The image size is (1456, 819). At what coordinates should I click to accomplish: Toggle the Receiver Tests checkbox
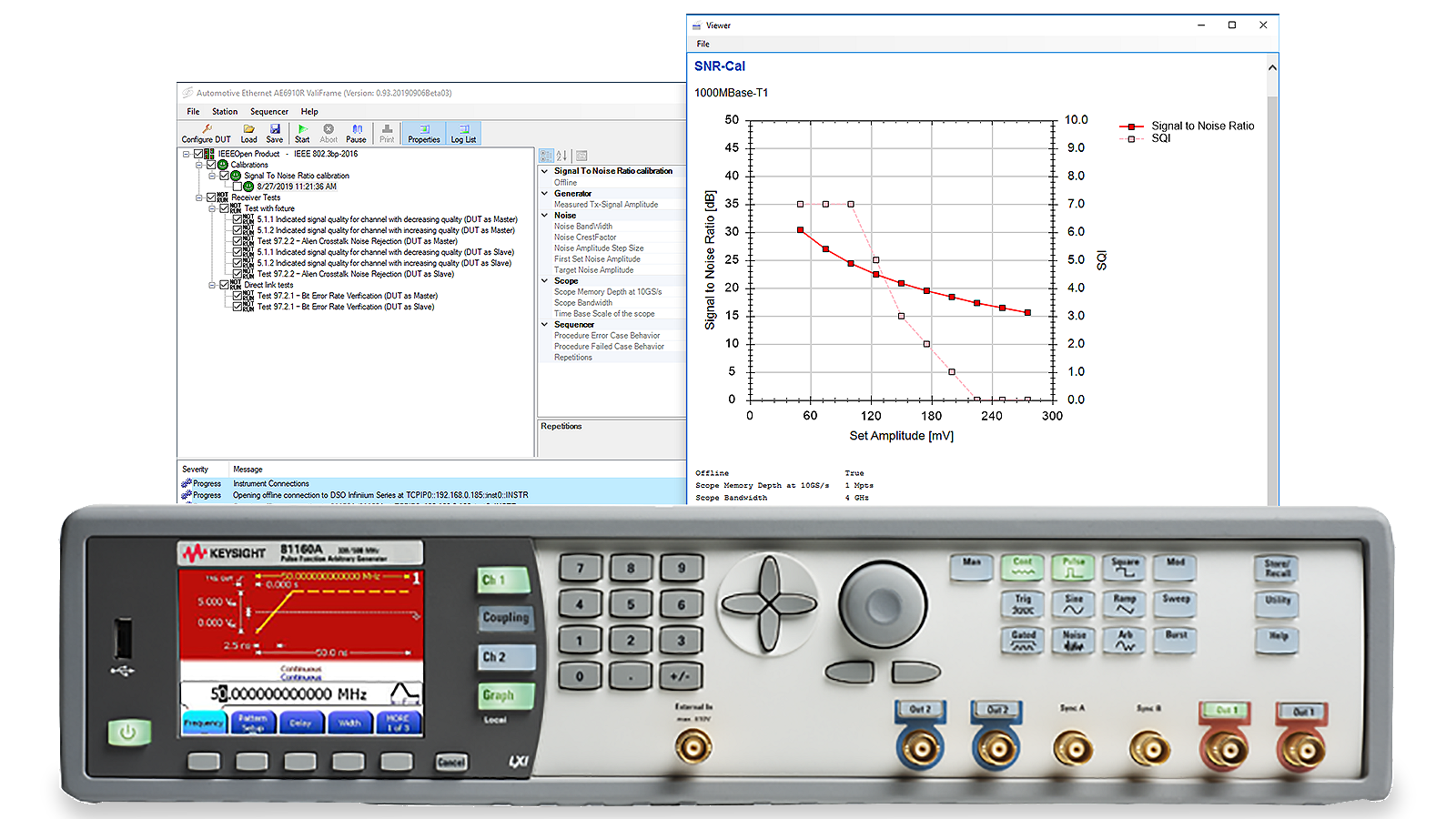211,197
